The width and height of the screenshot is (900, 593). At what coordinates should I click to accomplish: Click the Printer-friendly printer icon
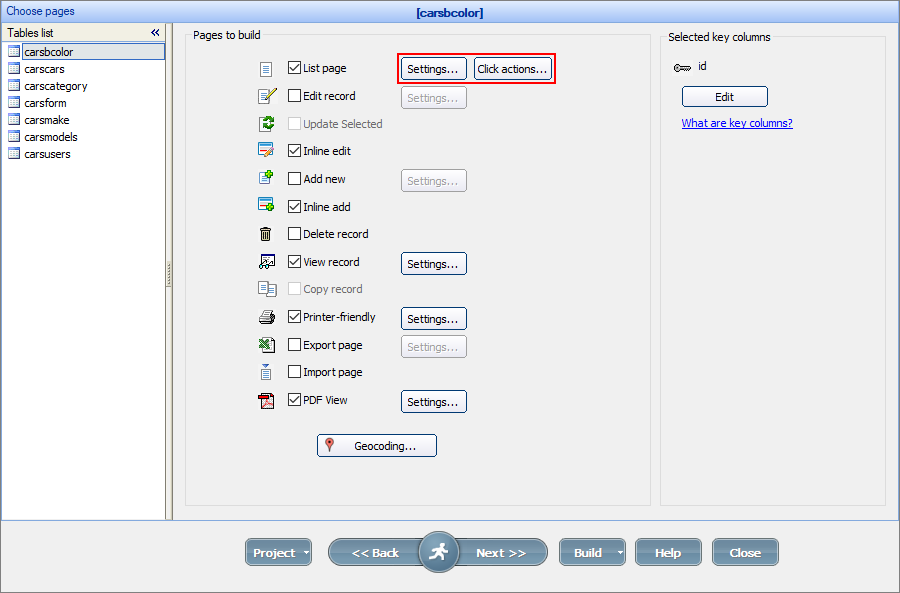click(x=267, y=316)
